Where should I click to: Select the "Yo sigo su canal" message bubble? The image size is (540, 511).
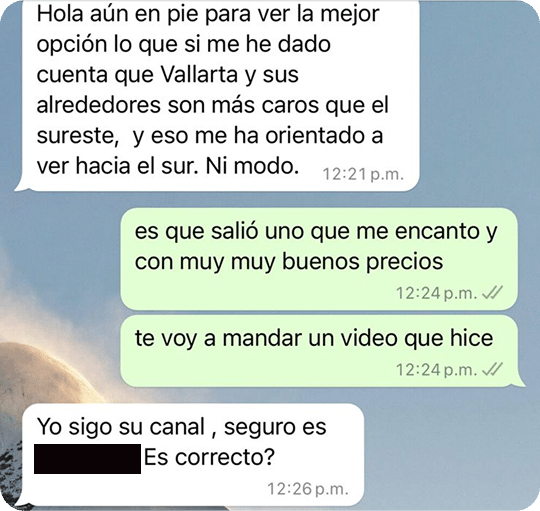(x=190, y=455)
